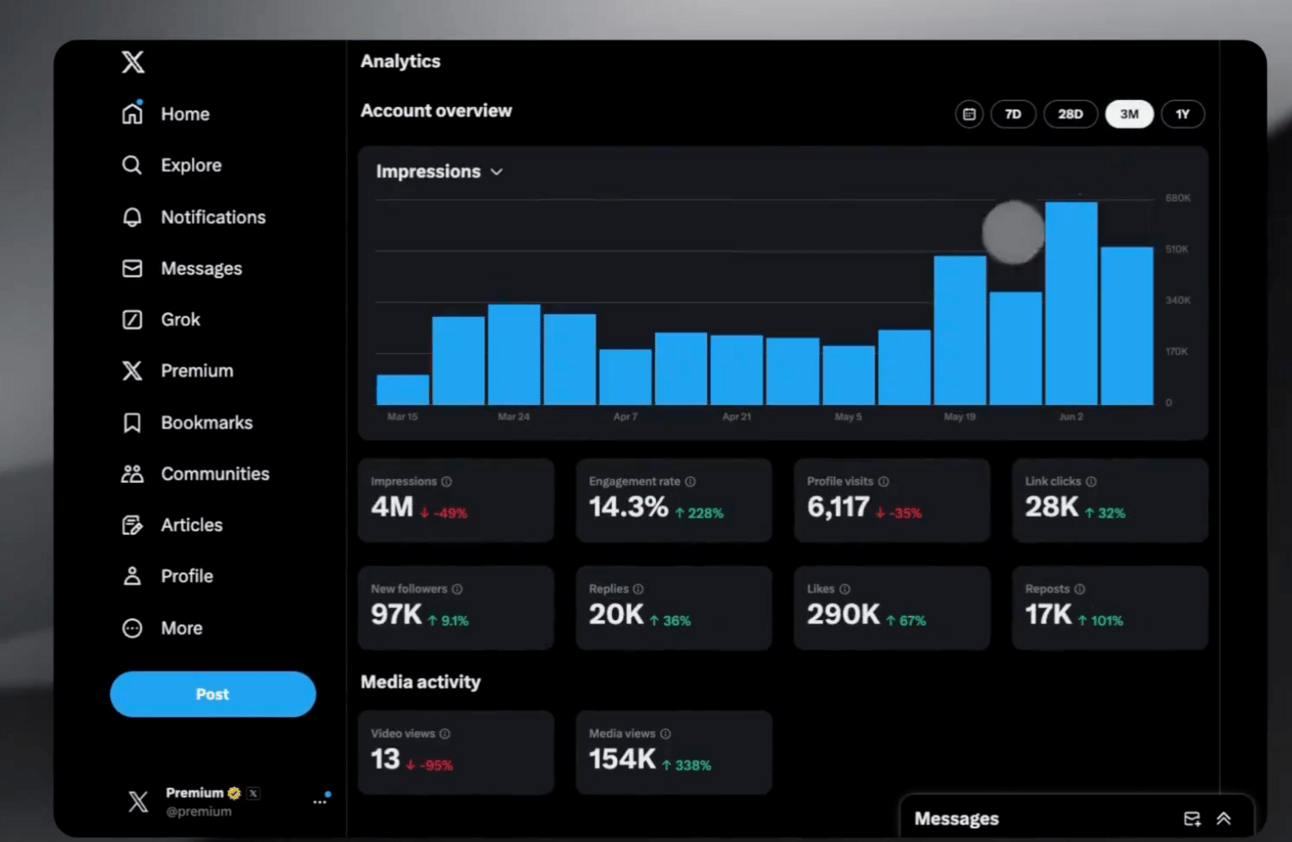The width and height of the screenshot is (1292, 842).
Task: Click the "6,117" profile visits value
Action: point(838,508)
